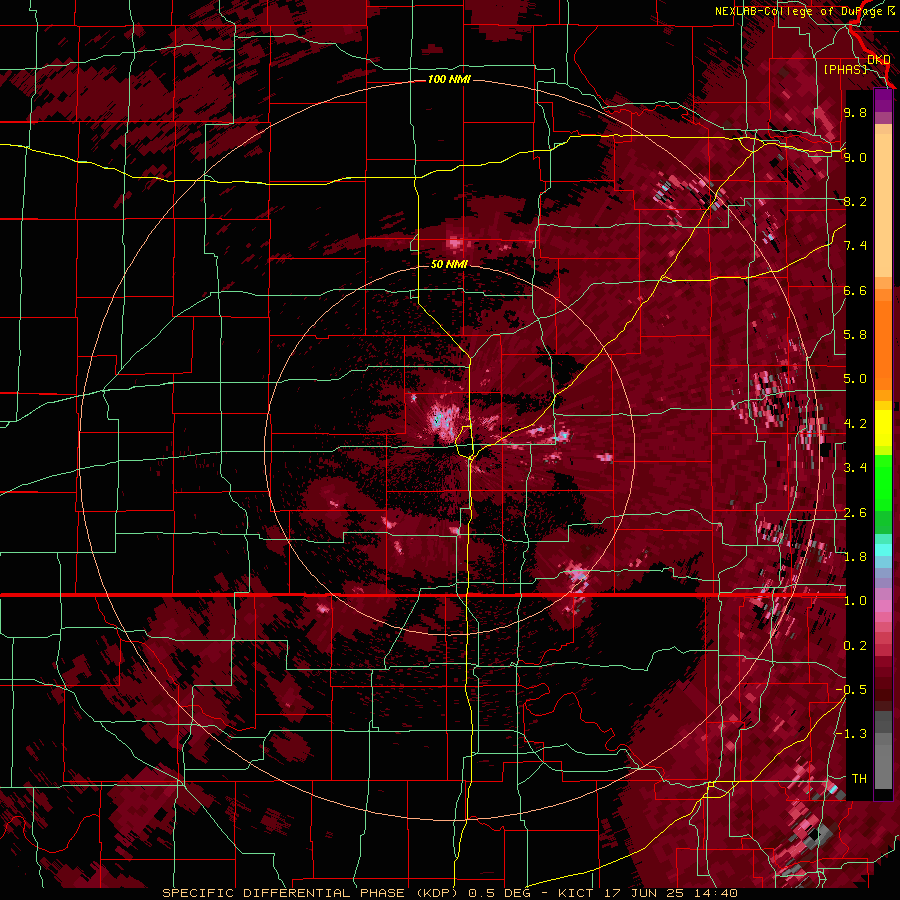Click the 5.0 scale value
Image resolution: width=900 pixels, height=900 pixels.
click(855, 379)
